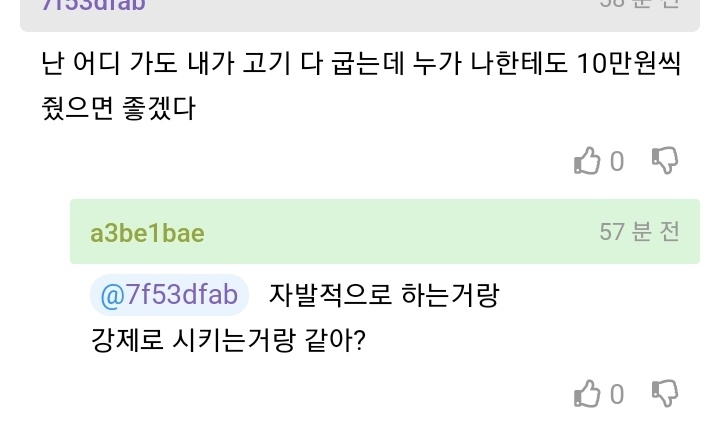Dislike the comment about grilling meat
Screen dimensions: 720x421
tap(665, 160)
